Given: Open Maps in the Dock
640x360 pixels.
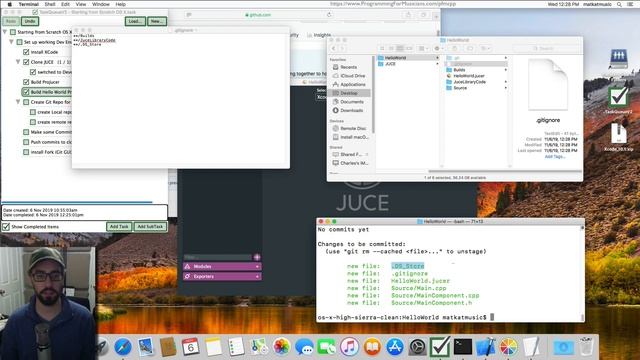Looking at the screenshot, I should tap(259, 347).
